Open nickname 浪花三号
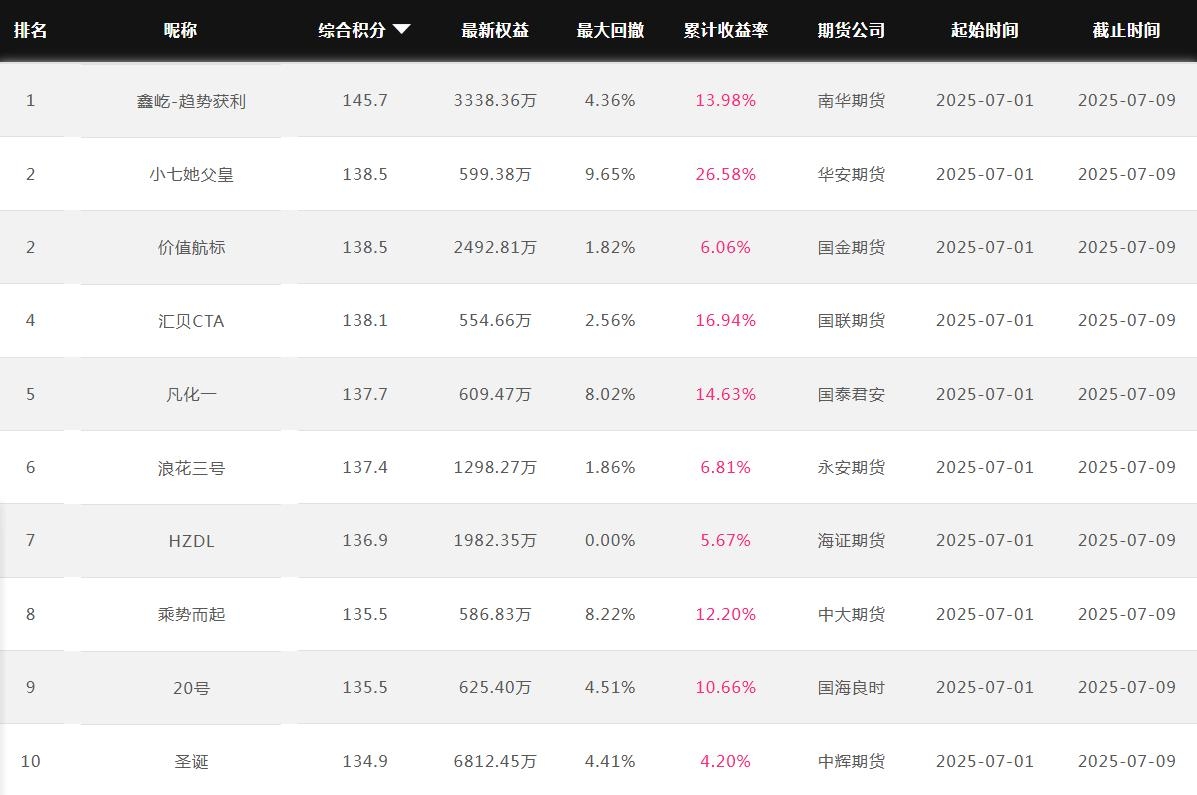Image resolution: width=1197 pixels, height=795 pixels. coord(192,467)
